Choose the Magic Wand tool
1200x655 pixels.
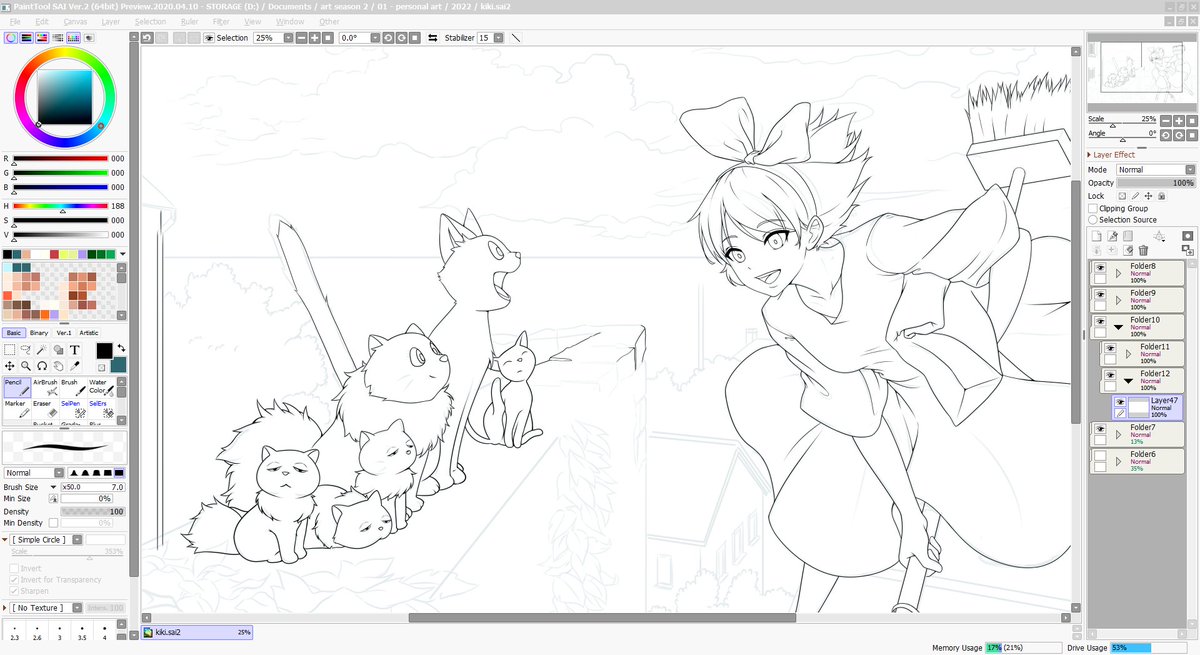42,350
